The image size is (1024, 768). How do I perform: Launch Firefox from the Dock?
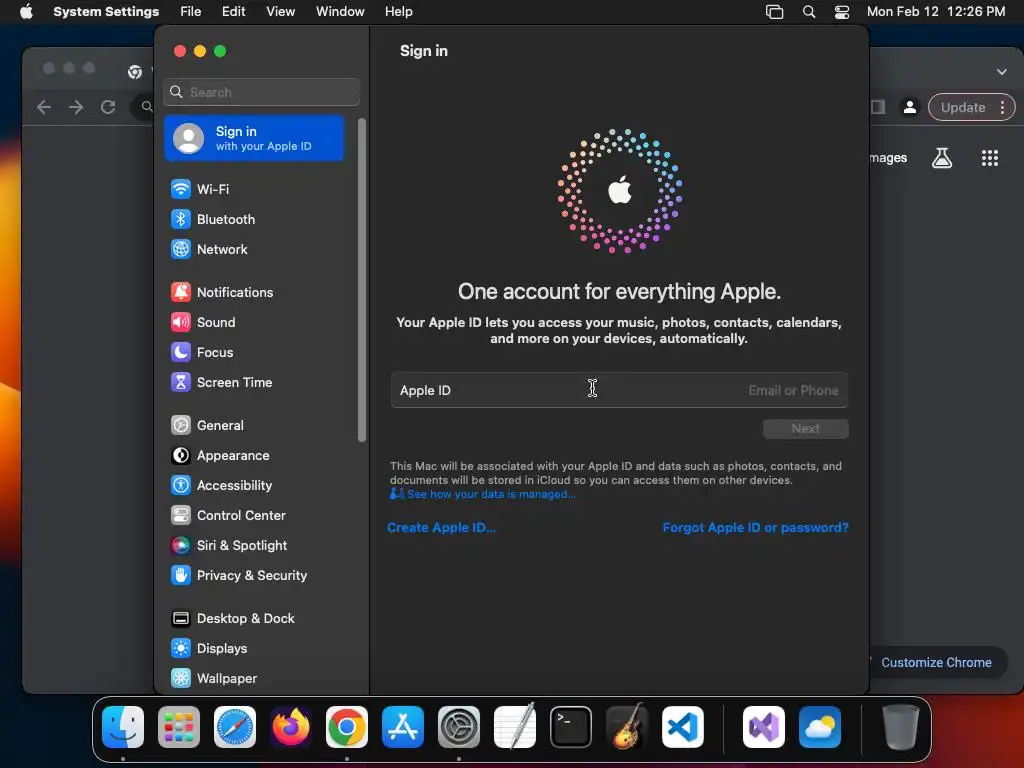(291, 727)
